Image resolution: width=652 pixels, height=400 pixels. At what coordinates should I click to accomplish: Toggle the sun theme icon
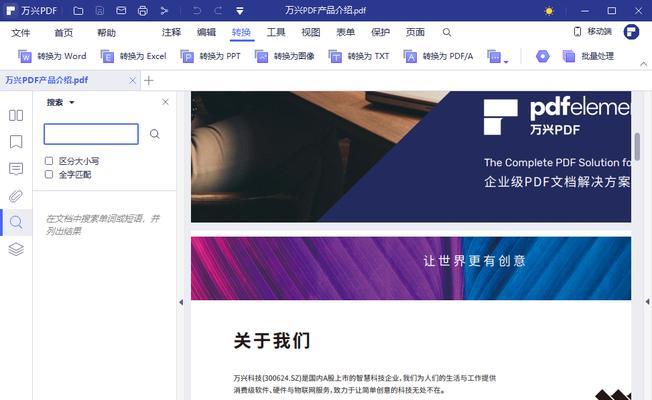click(x=549, y=11)
